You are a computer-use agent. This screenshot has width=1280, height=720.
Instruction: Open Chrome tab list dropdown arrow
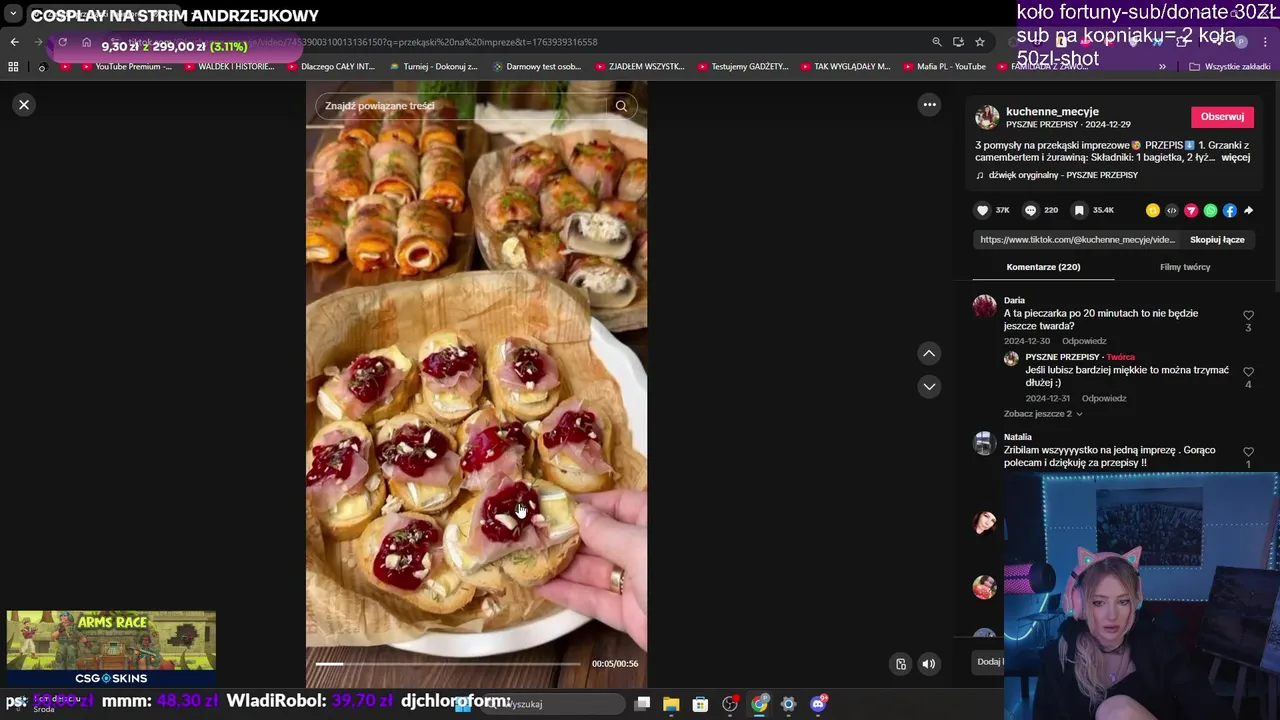point(13,14)
